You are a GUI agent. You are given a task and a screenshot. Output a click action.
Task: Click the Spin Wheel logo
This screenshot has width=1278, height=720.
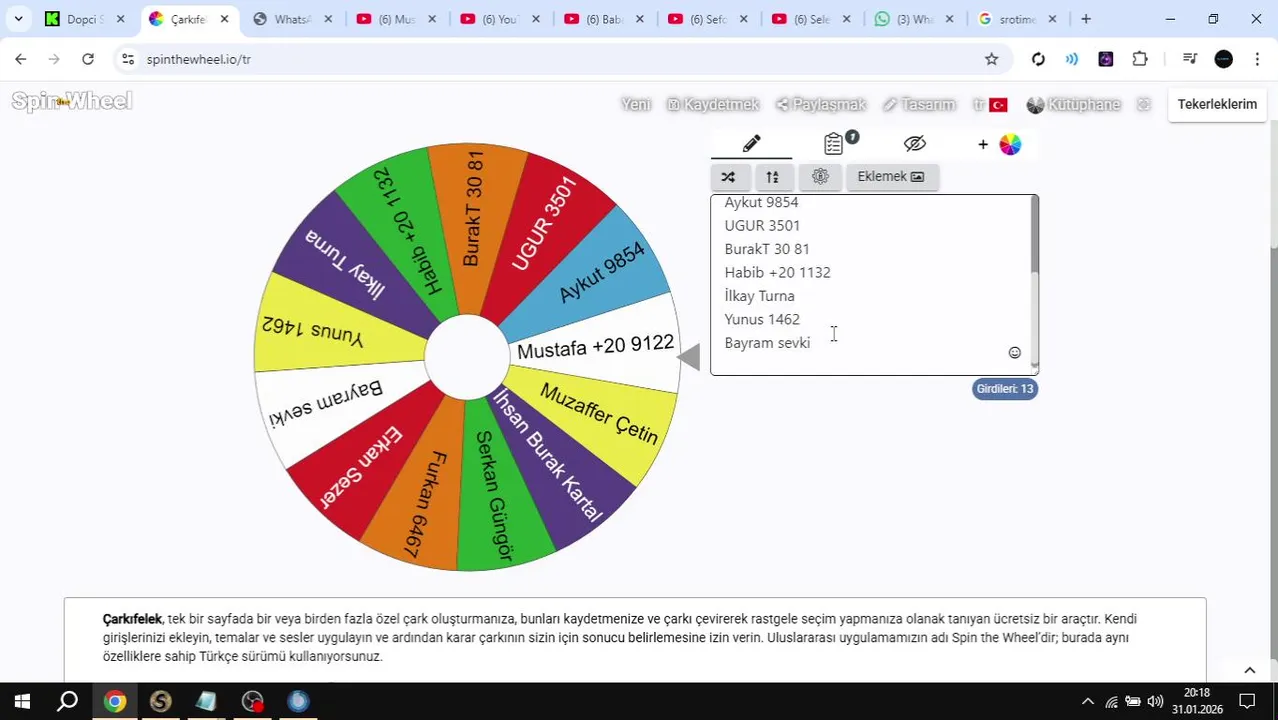tap(72, 101)
